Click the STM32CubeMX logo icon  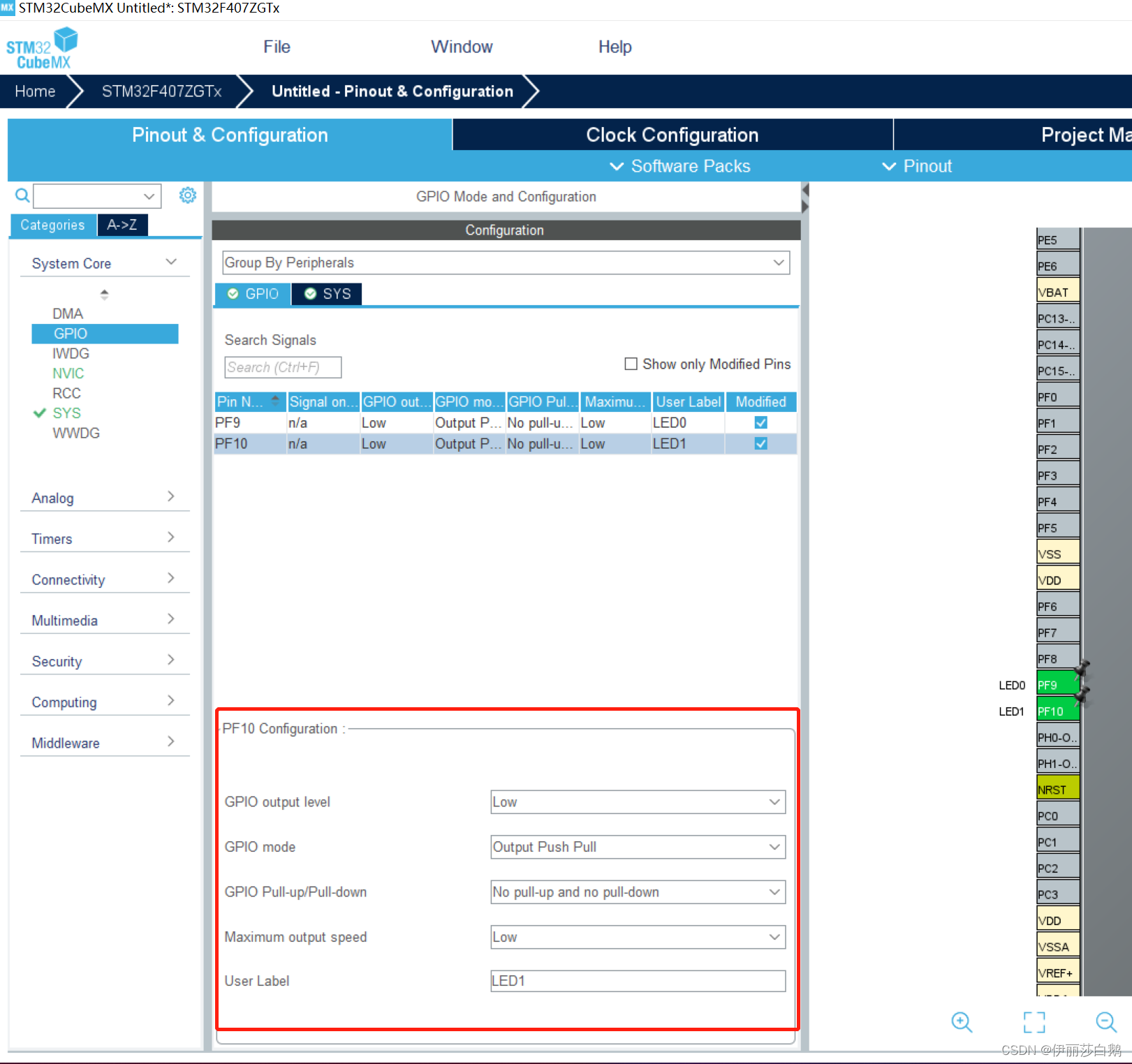click(42, 48)
